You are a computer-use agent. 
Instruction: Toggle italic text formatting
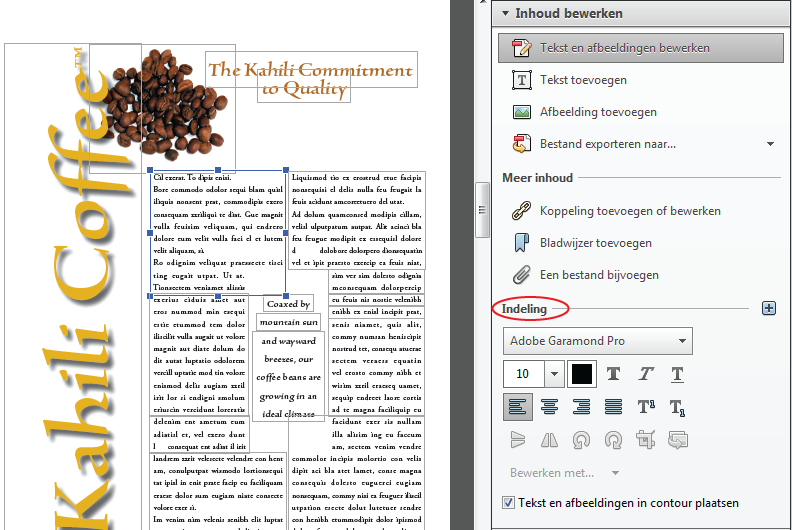point(646,374)
